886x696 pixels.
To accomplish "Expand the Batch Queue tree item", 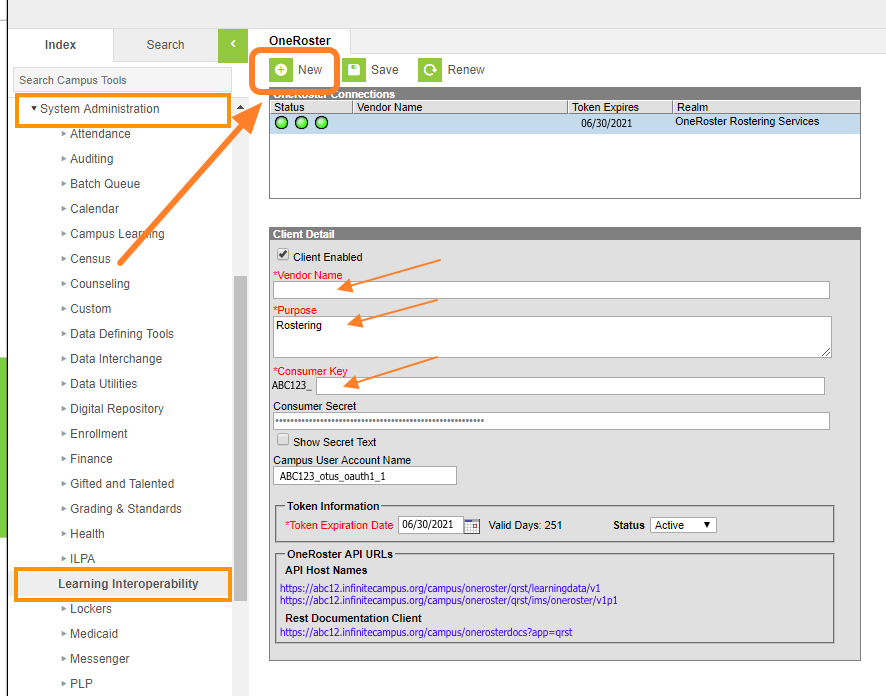I will click(x=64, y=184).
